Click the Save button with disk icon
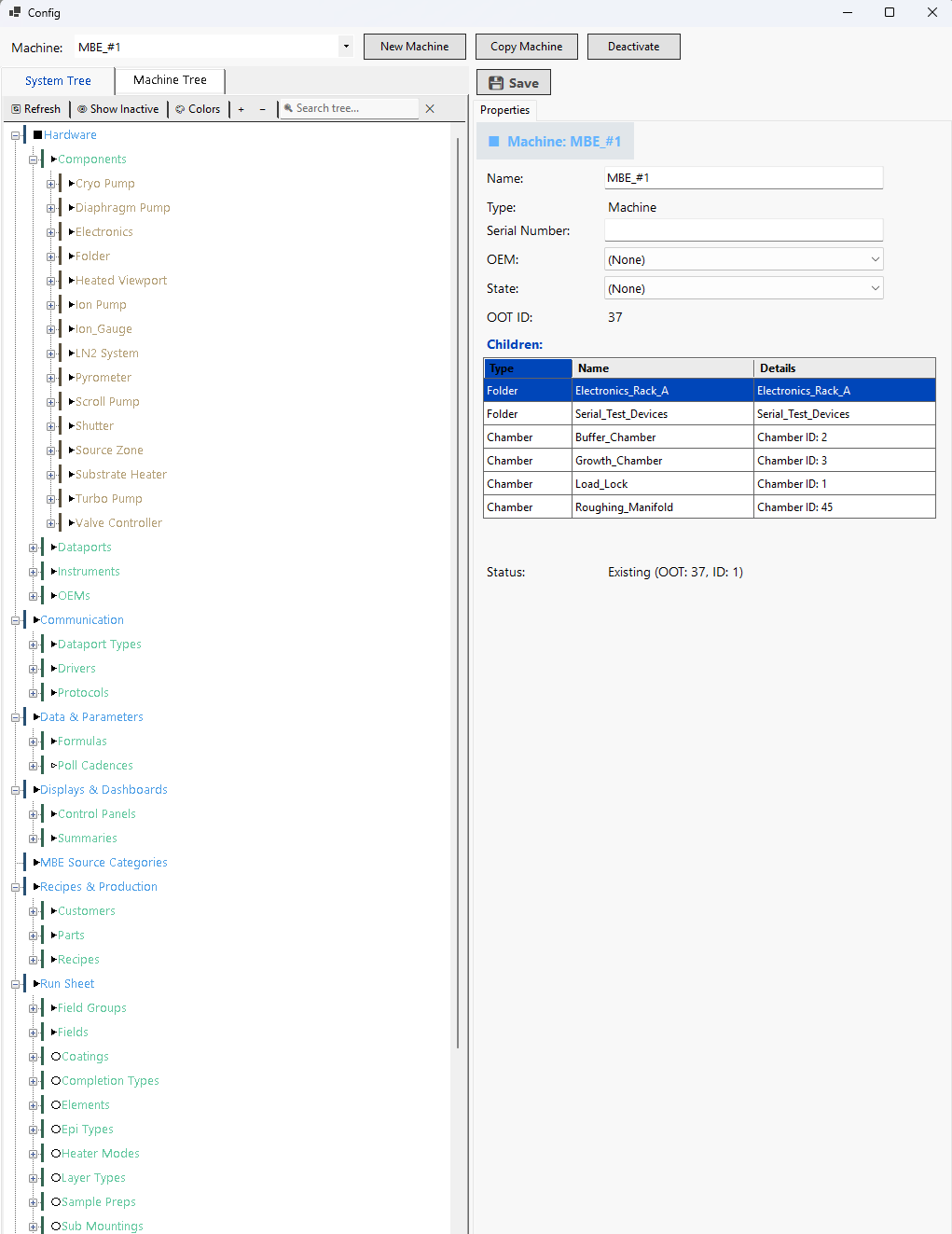Screen dimensions: 952x1234 (x=514, y=83)
